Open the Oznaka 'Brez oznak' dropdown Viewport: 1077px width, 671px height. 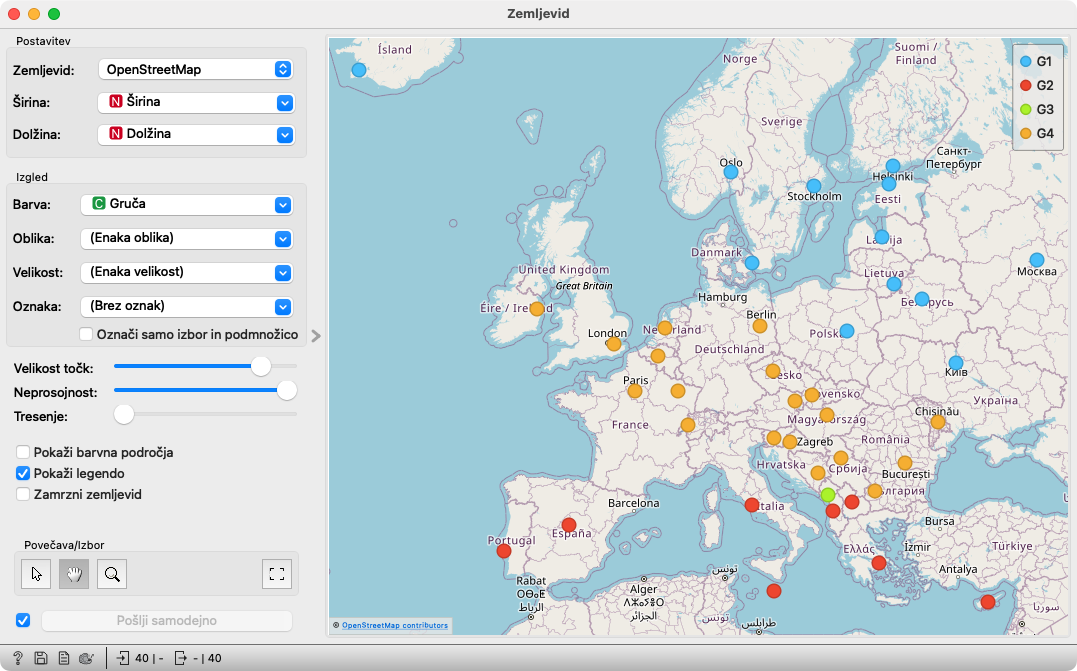(186, 306)
